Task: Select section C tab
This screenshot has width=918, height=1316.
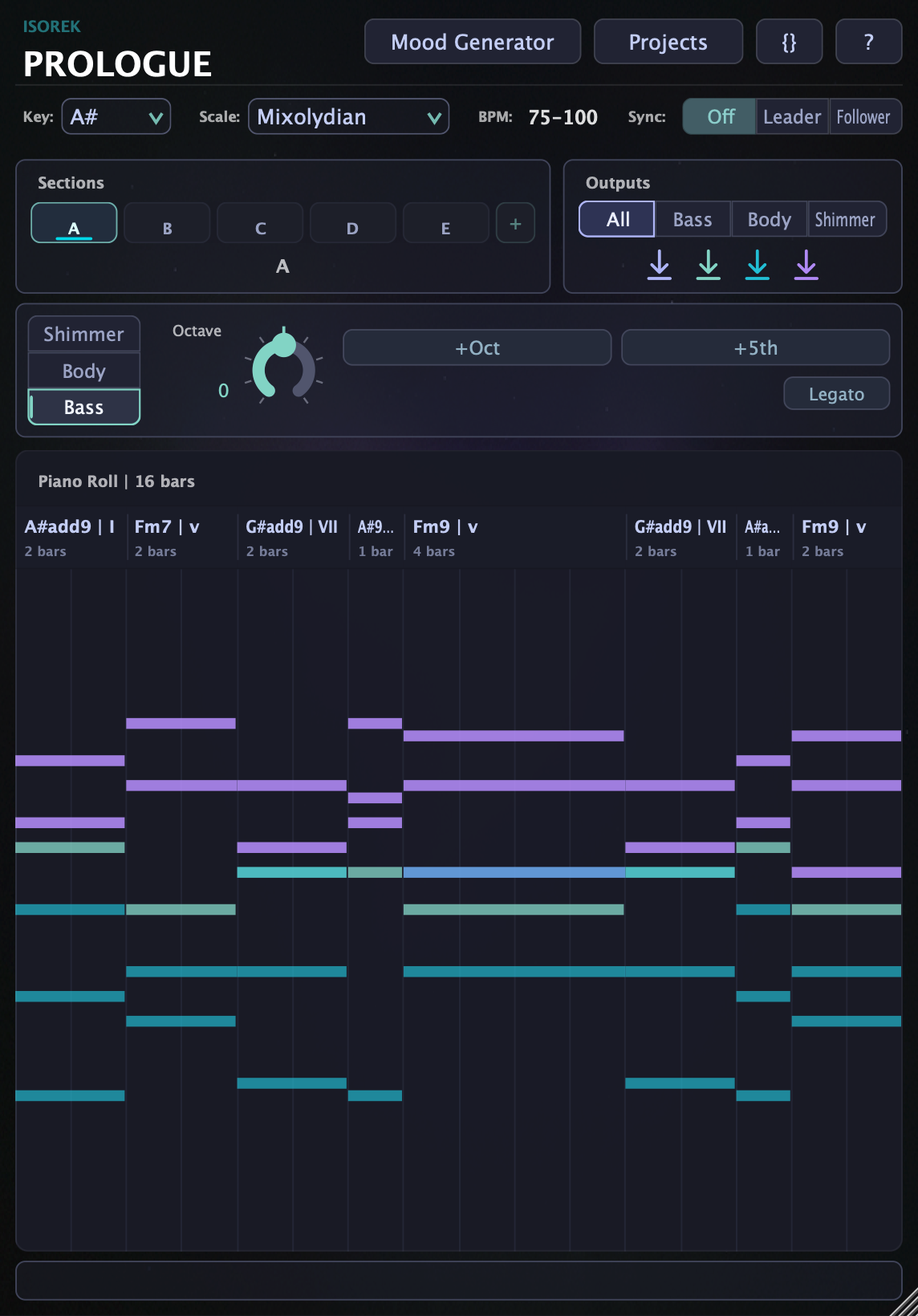Action: (x=260, y=223)
